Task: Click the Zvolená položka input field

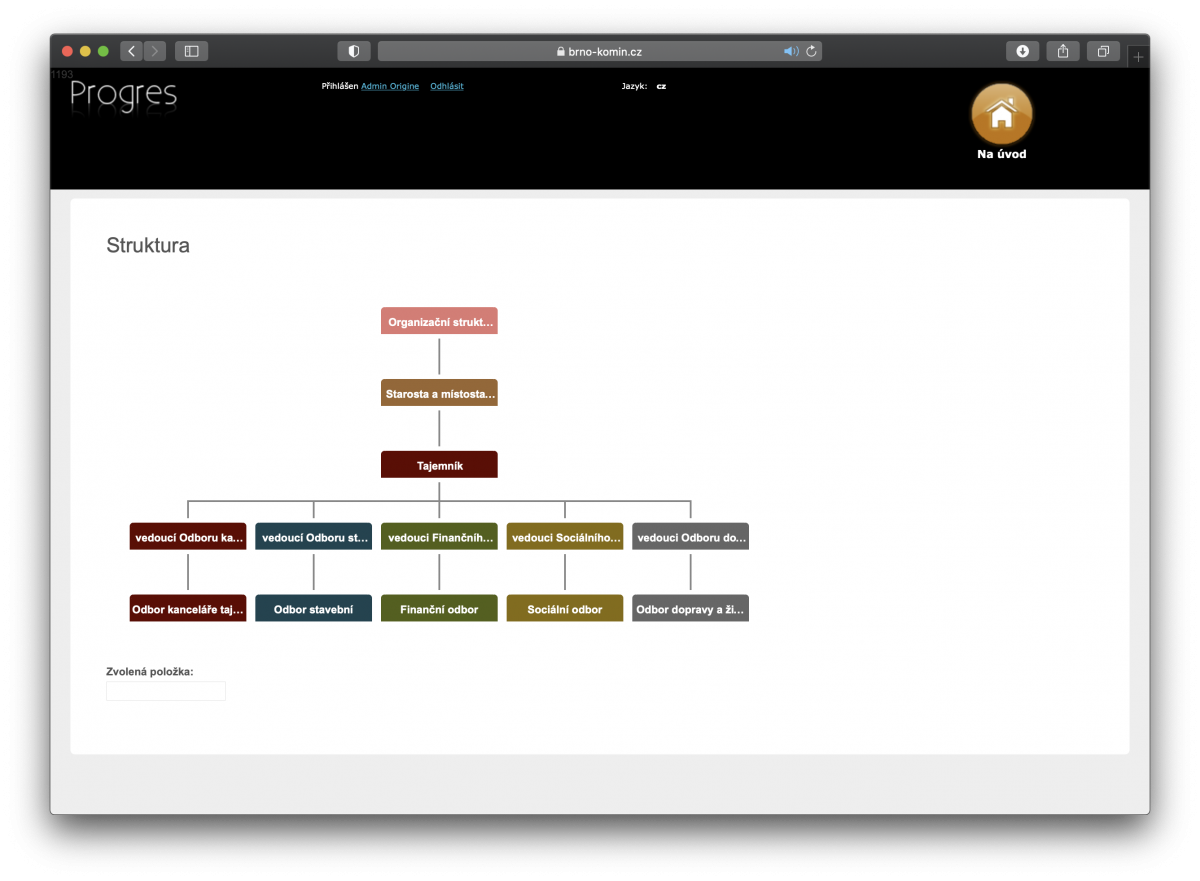Action: [x=166, y=691]
